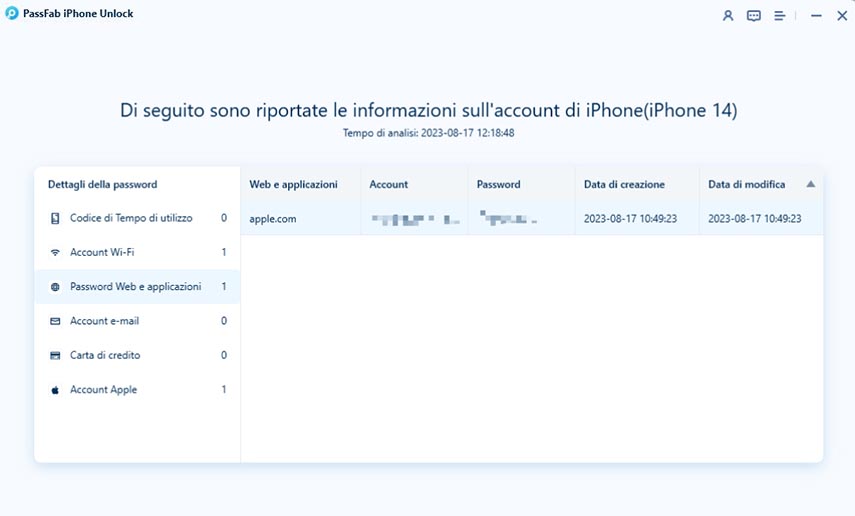Toggle sort arrow on Data di modifica

click(x=810, y=184)
